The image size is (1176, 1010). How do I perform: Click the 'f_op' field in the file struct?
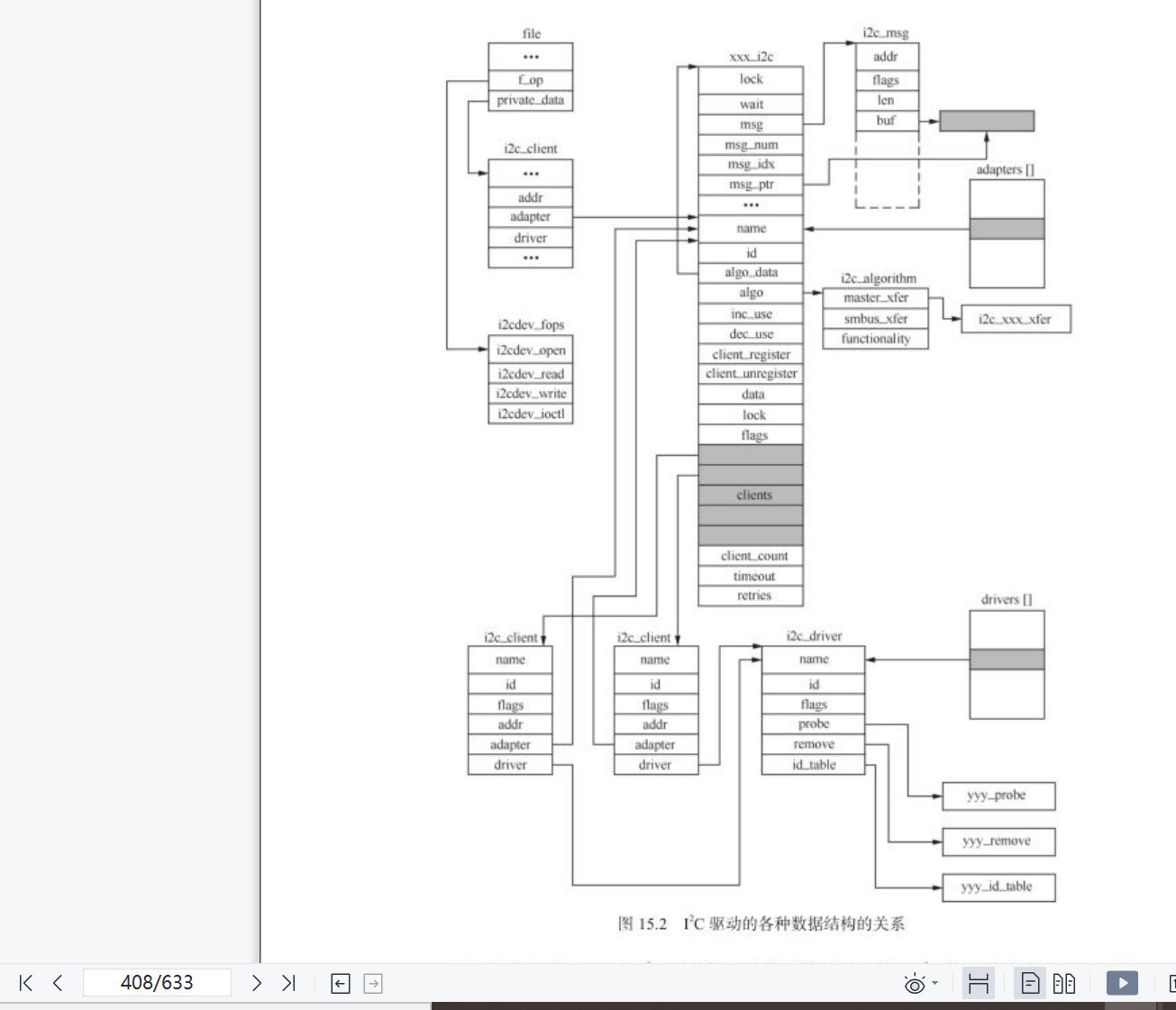[x=531, y=80]
